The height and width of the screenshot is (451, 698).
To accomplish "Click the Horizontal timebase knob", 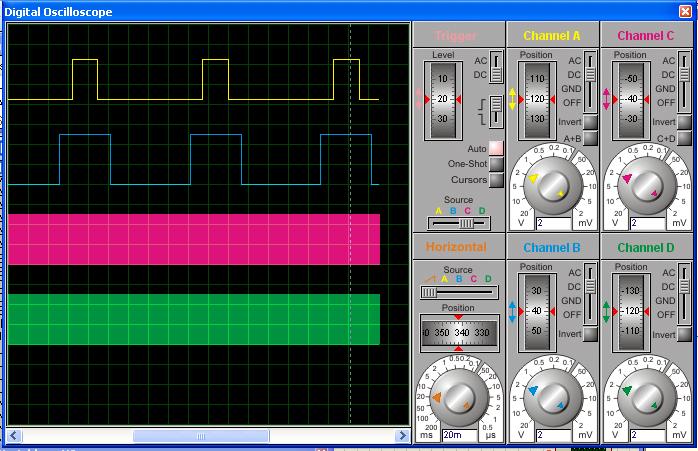I will [459, 397].
